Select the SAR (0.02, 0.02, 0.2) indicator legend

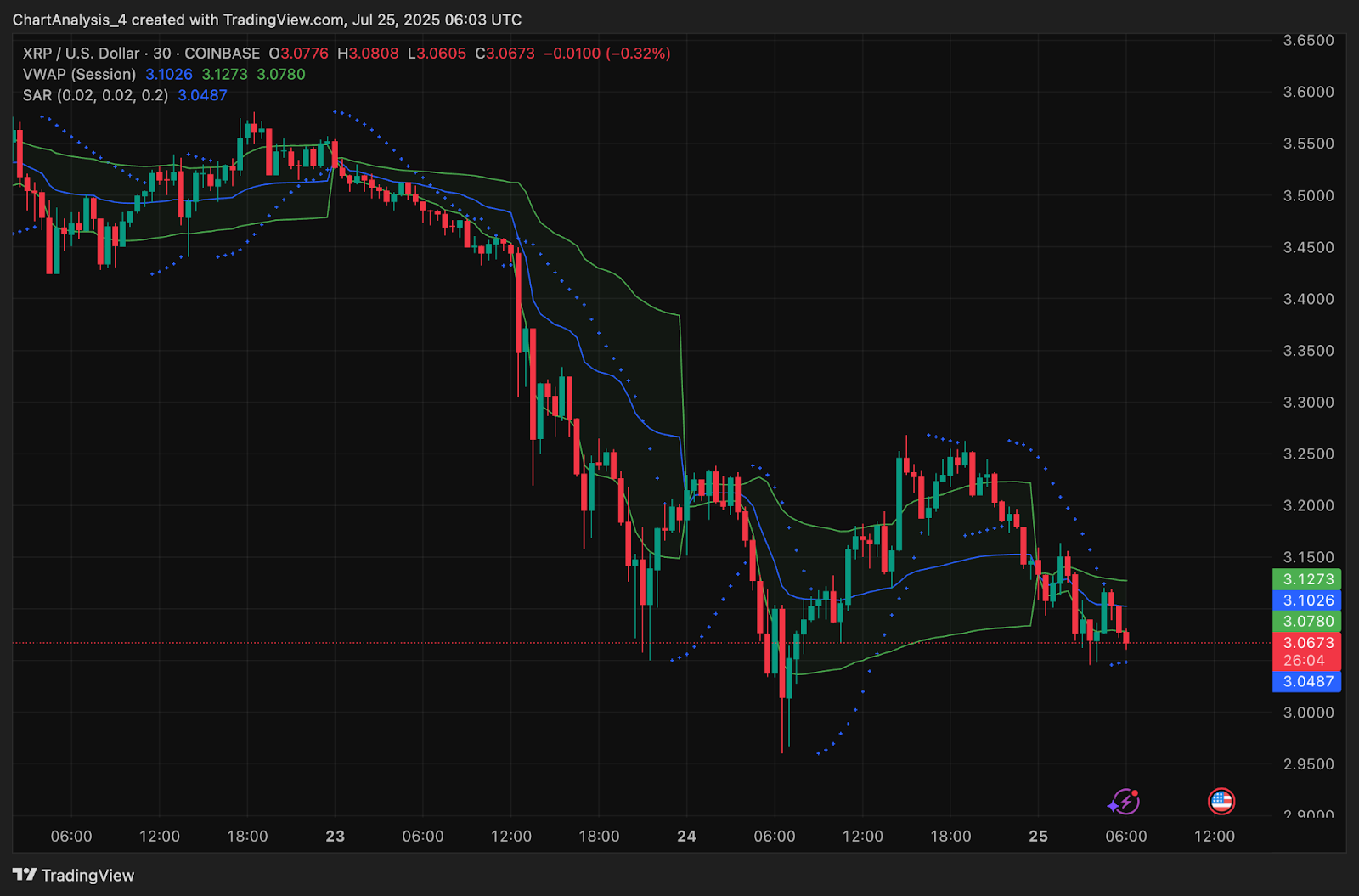click(95, 95)
